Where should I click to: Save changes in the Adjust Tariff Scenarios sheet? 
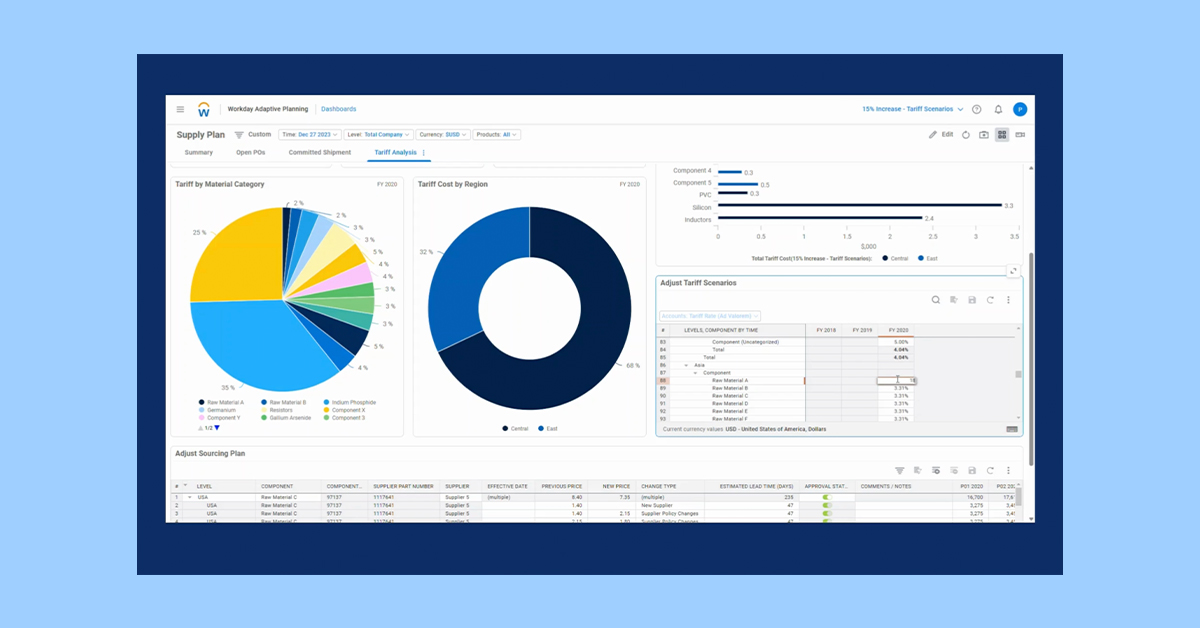[972, 300]
